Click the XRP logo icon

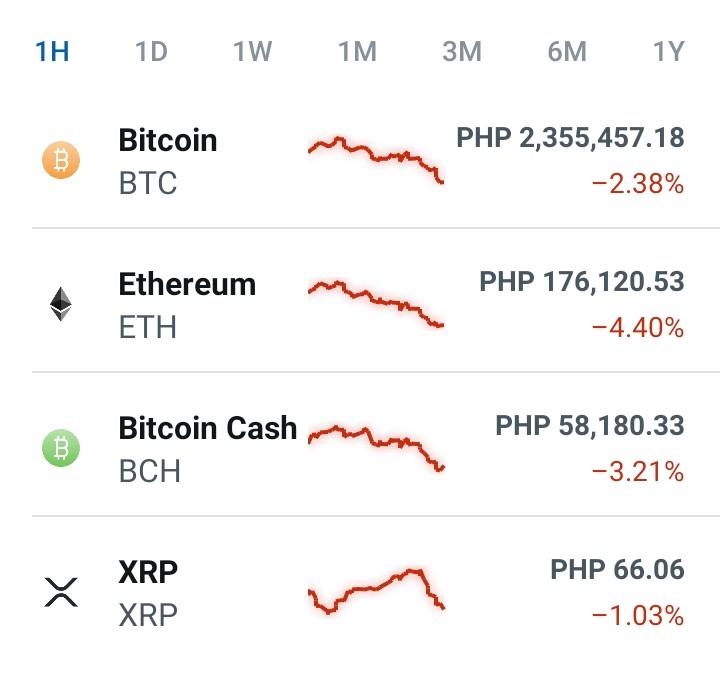[x=61, y=592]
